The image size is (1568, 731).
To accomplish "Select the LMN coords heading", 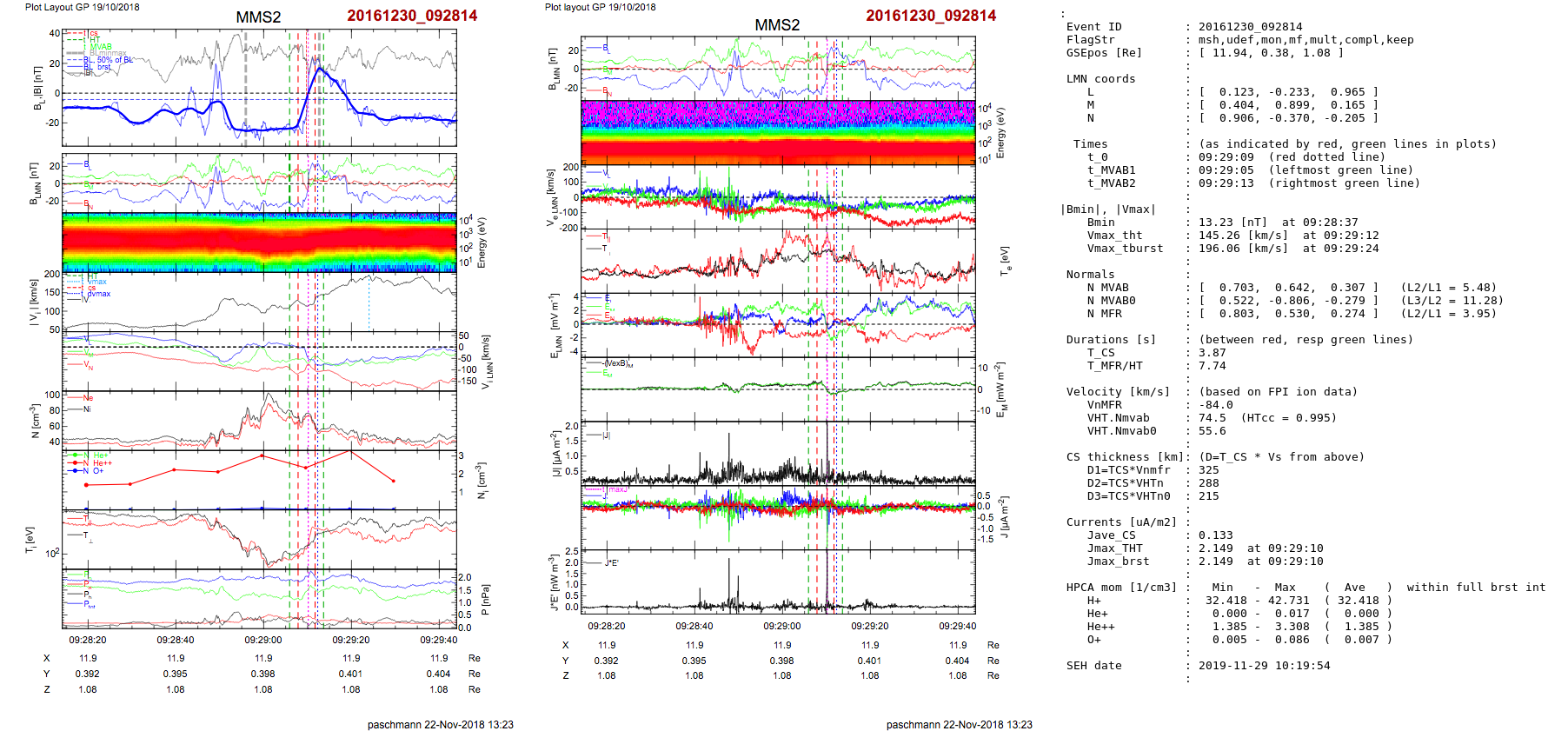I will pos(1100,79).
